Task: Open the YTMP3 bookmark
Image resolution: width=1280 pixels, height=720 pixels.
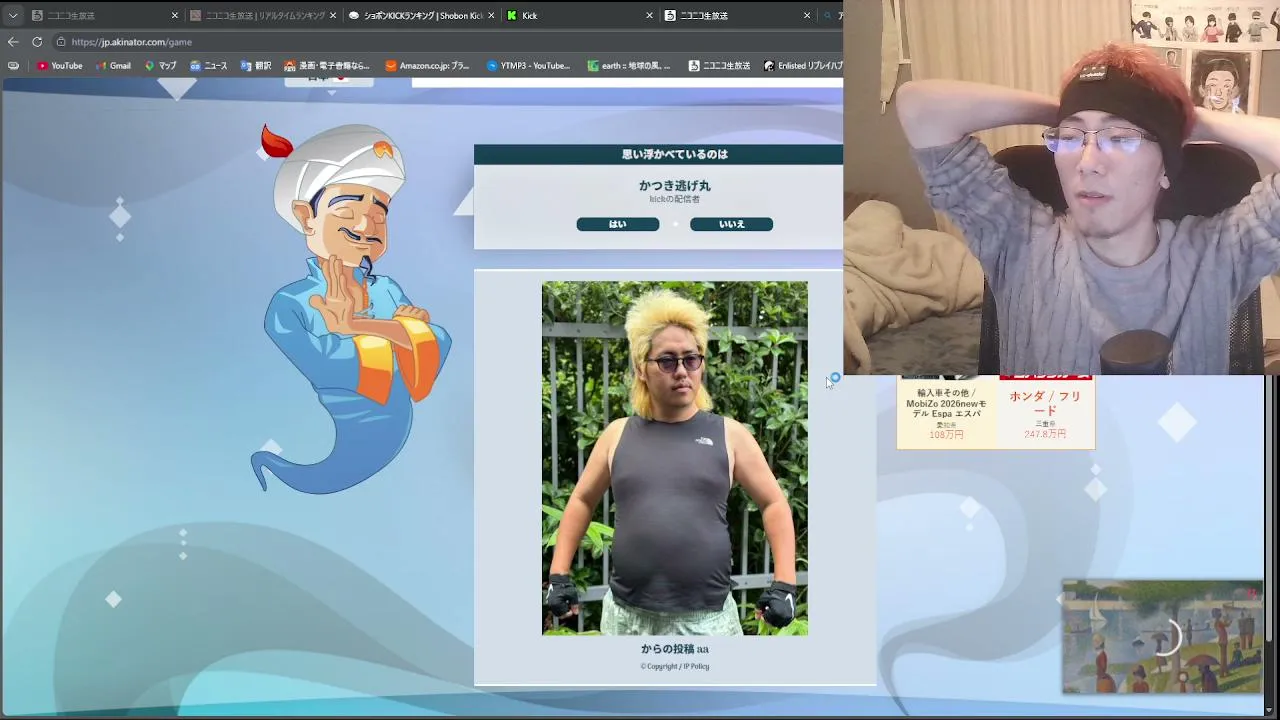Action: 529,66
